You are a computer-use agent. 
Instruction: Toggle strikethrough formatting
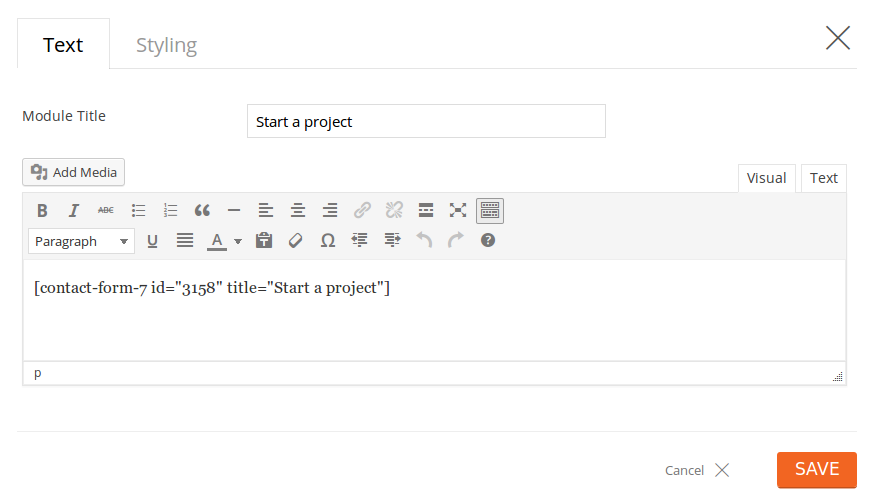click(x=105, y=210)
